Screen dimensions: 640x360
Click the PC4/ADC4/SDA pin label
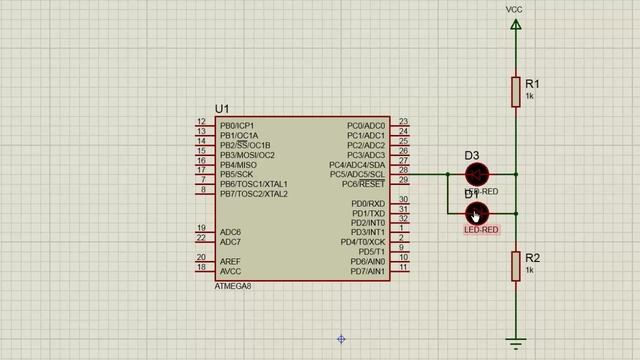[x=357, y=165]
